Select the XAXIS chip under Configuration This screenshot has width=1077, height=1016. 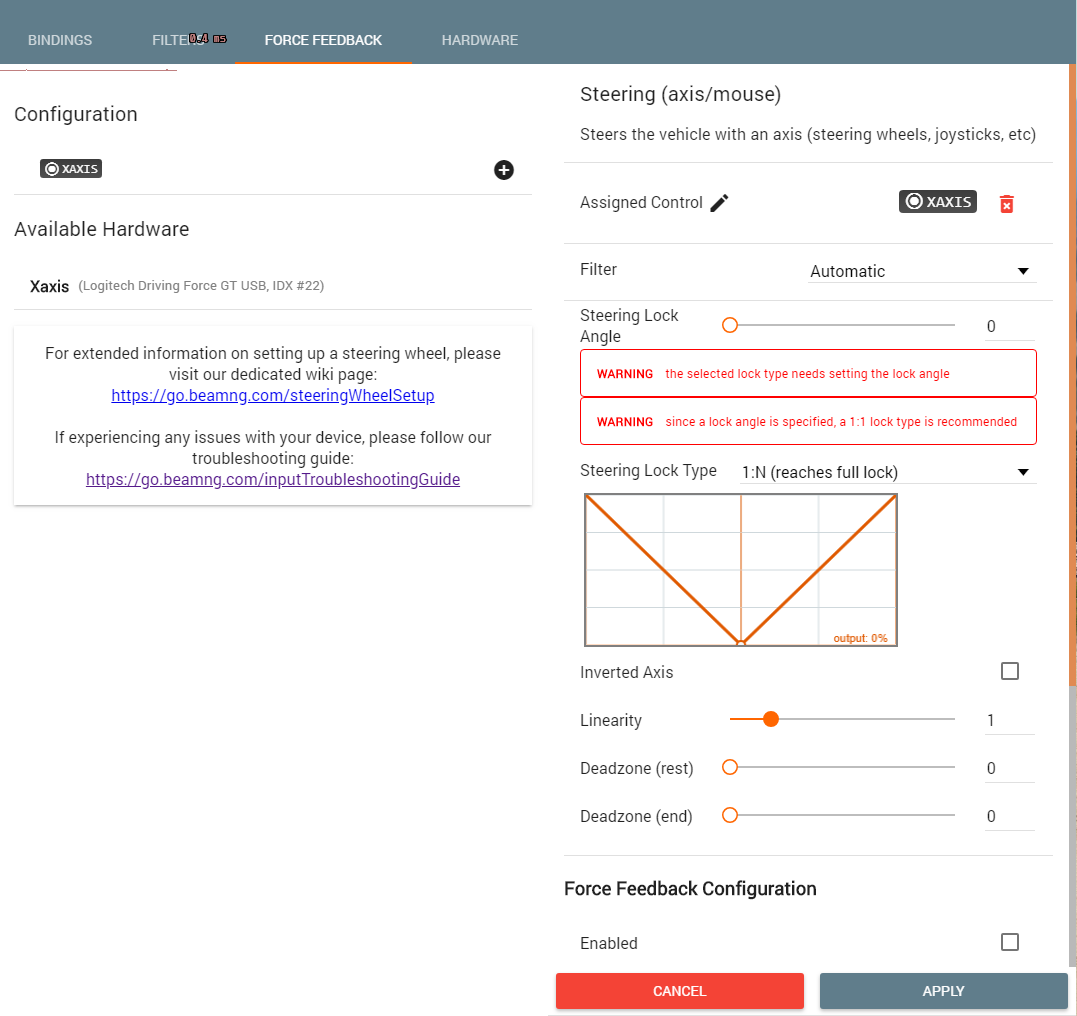71,168
